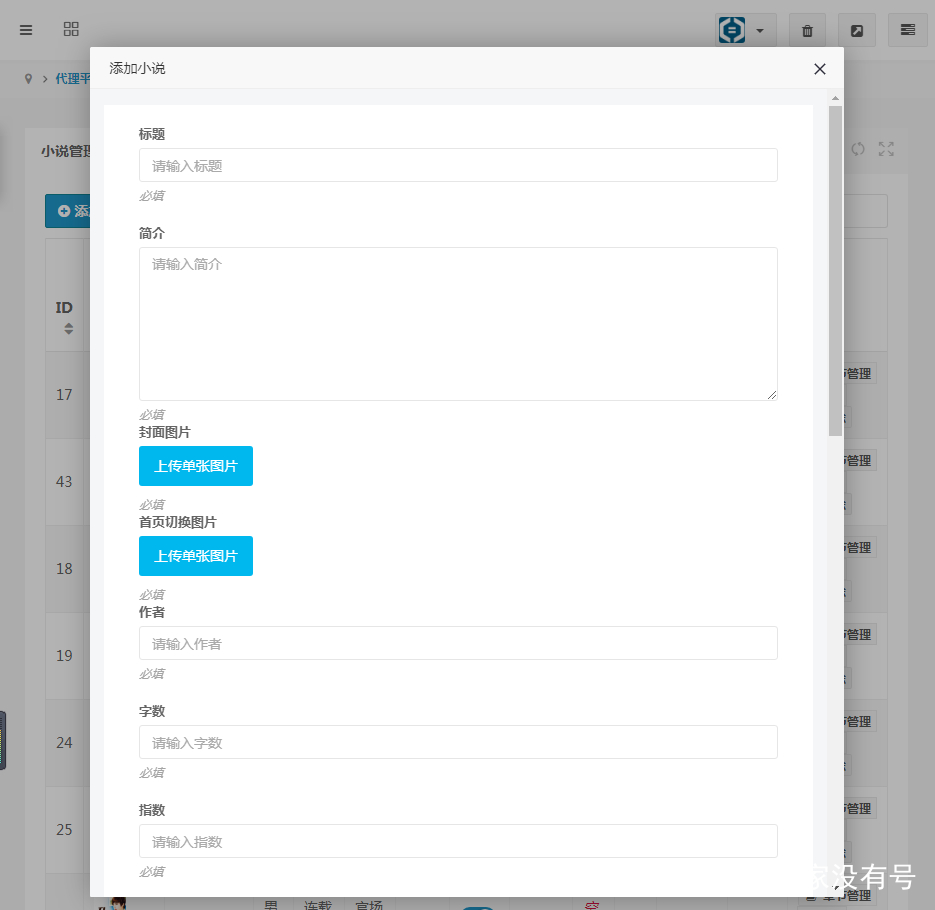Select table row with ID 19
This screenshot has width=935, height=910.
64,656
